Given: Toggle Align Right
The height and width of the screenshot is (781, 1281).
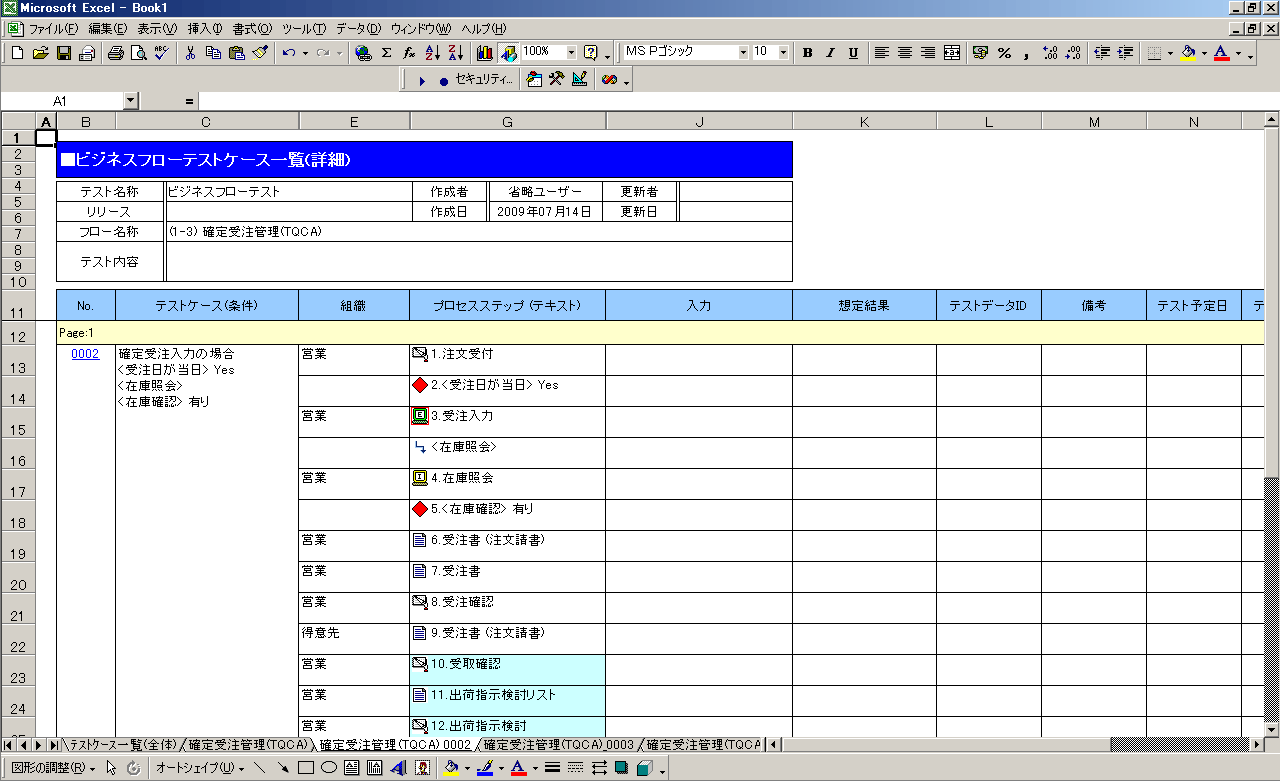Looking at the screenshot, I should (928, 52).
